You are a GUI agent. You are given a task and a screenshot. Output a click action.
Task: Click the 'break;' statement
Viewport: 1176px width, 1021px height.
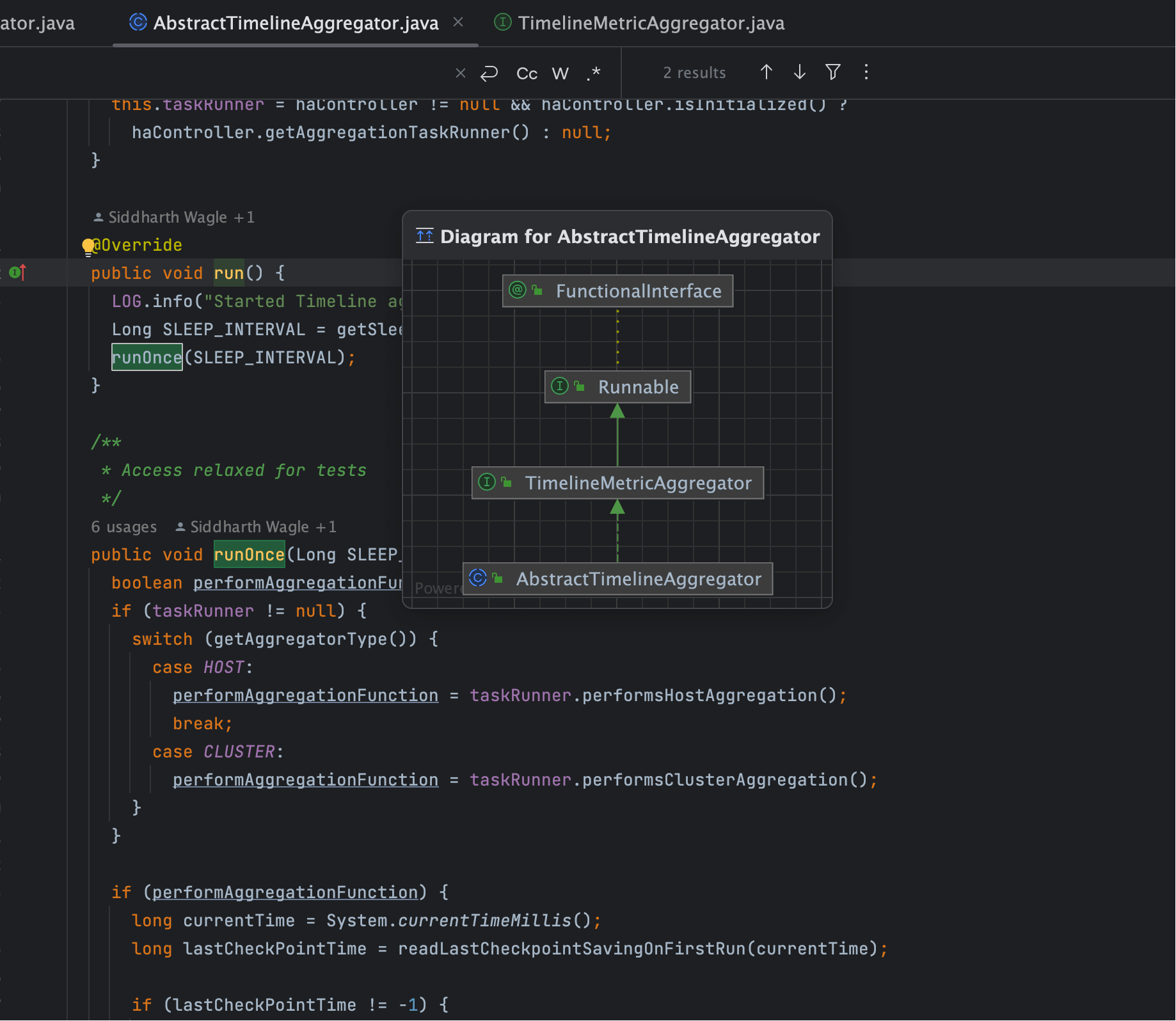tap(202, 724)
